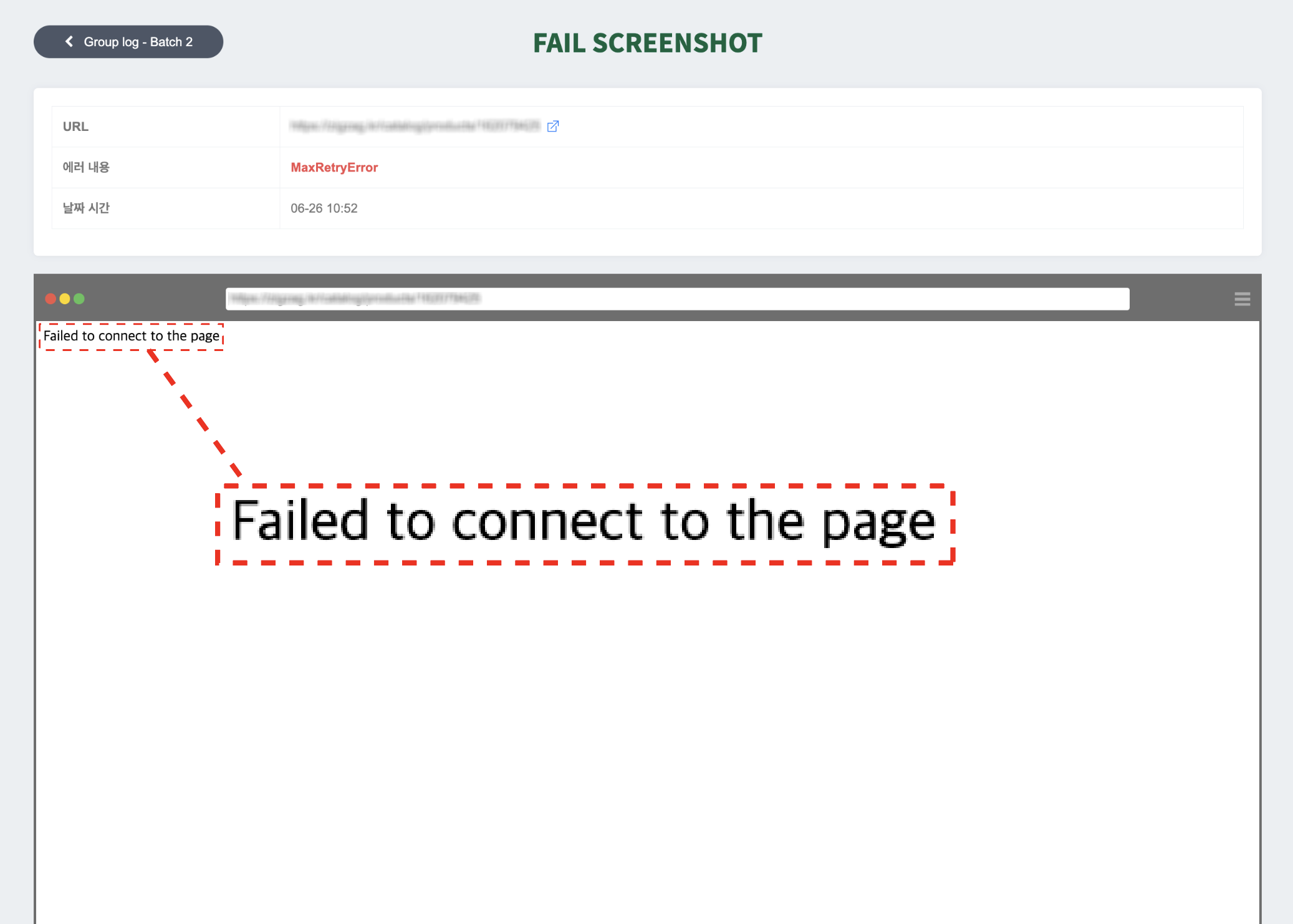Click the 06-26 10:52 timestamp value
1293x924 pixels.
(324, 208)
